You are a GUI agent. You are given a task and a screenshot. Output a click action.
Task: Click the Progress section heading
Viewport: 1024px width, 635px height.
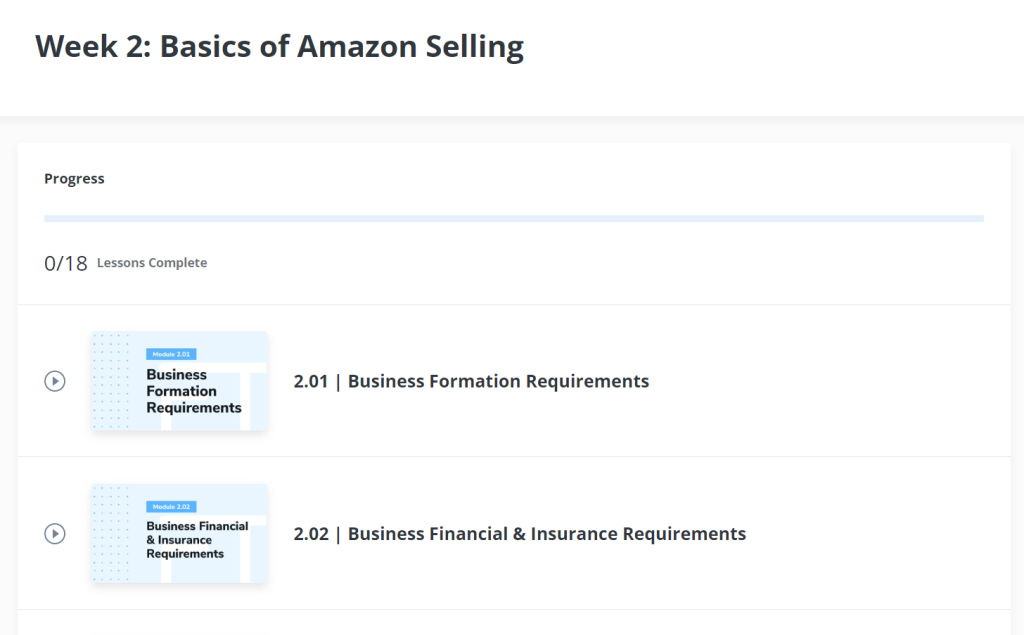click(74, 178)
